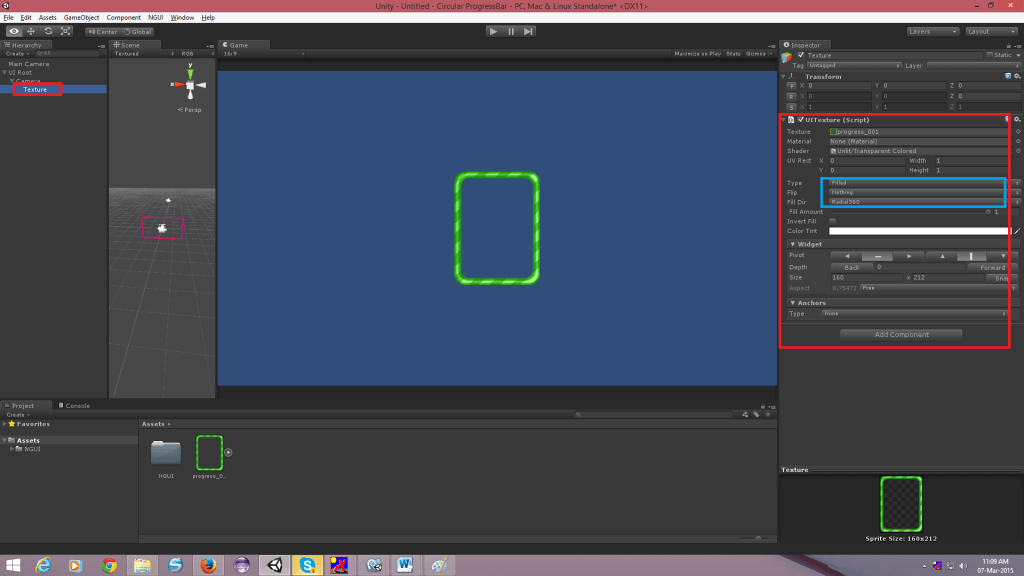Toggle Global/Local handle rotation
Viewport: 1024px width, 576px height.
pos(138,31)
